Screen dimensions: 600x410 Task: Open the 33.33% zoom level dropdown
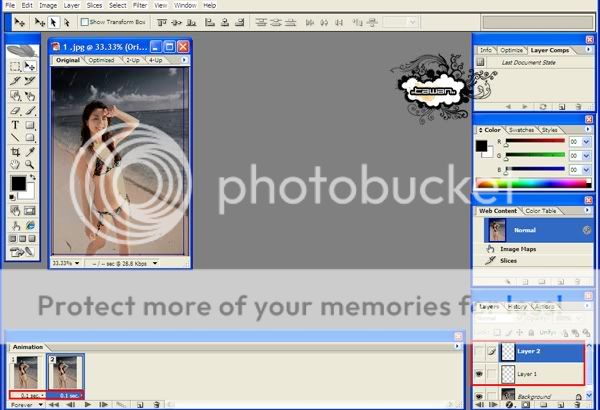coord(66,263)
